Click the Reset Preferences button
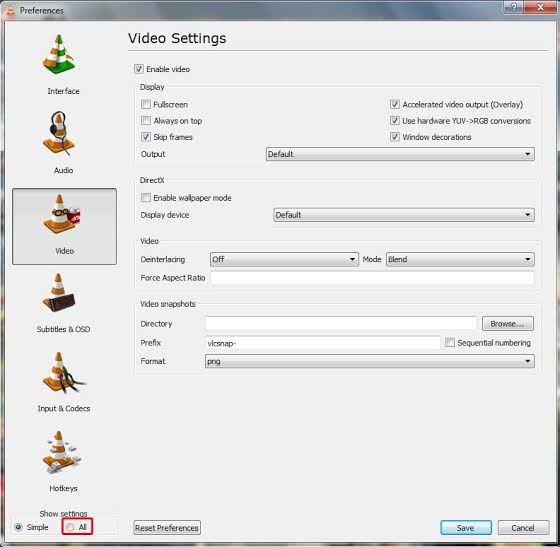Viewport: 560px width, 547px height. [167, 528]
